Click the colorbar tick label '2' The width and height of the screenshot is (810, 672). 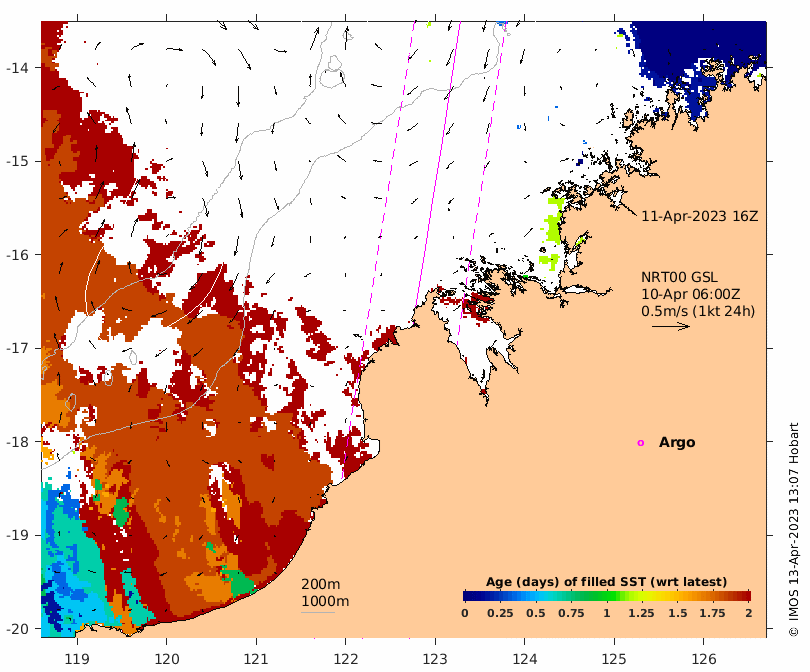tap(749, 613)
